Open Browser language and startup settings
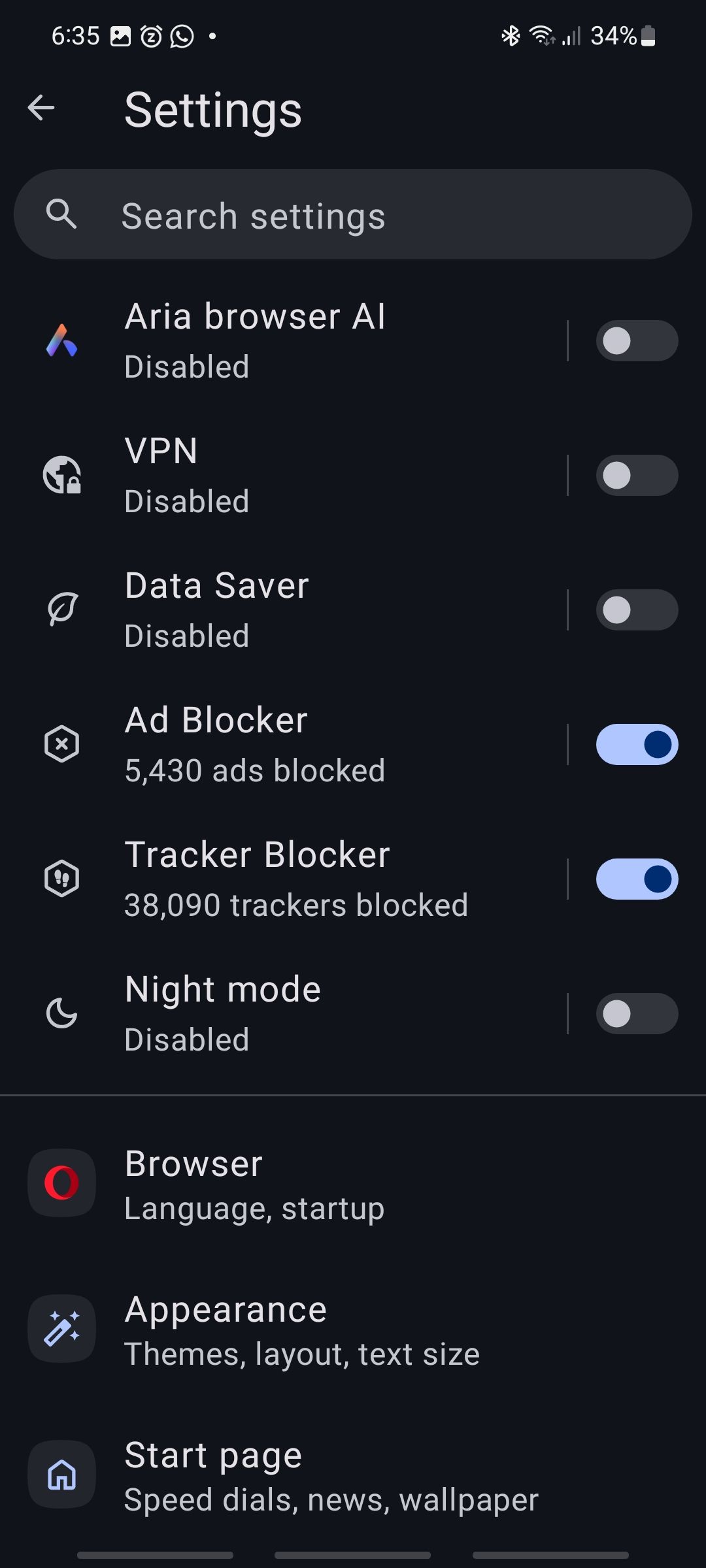Image resolution: width=706 pixels, height=1568 pixels. [x=353, y=1183]
